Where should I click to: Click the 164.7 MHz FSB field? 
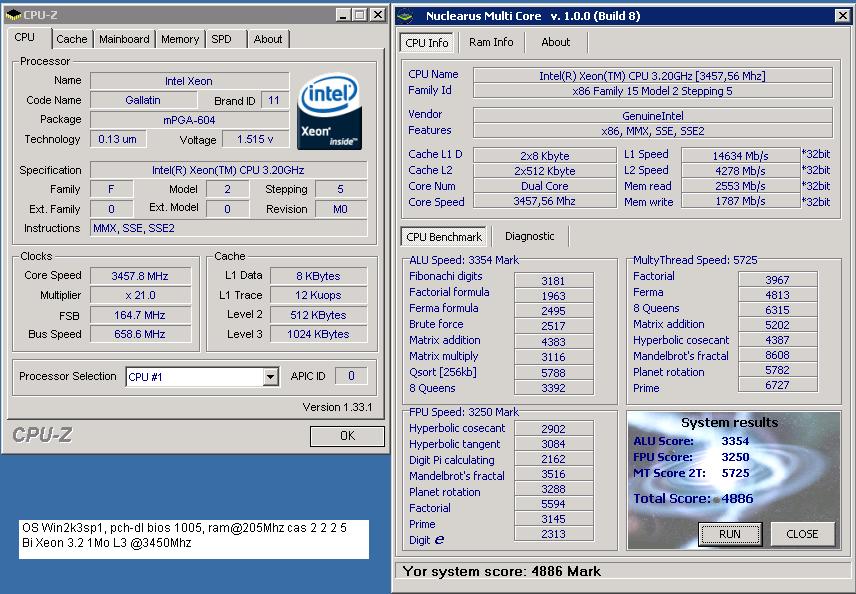tap(140, 315)
